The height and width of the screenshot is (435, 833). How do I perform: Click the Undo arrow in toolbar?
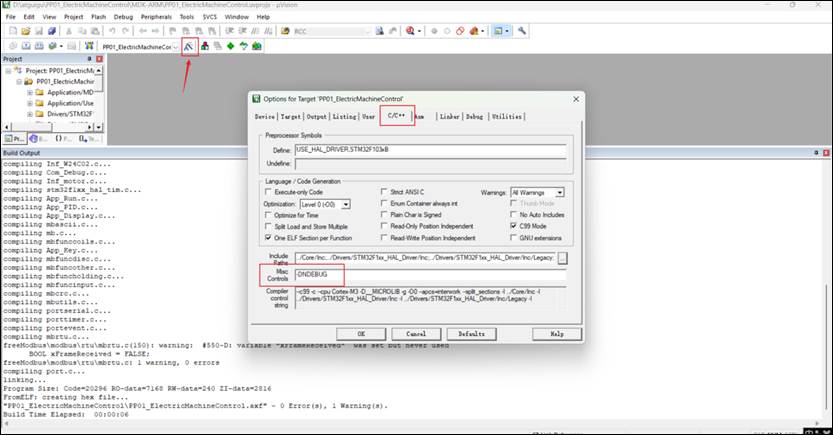112,31
